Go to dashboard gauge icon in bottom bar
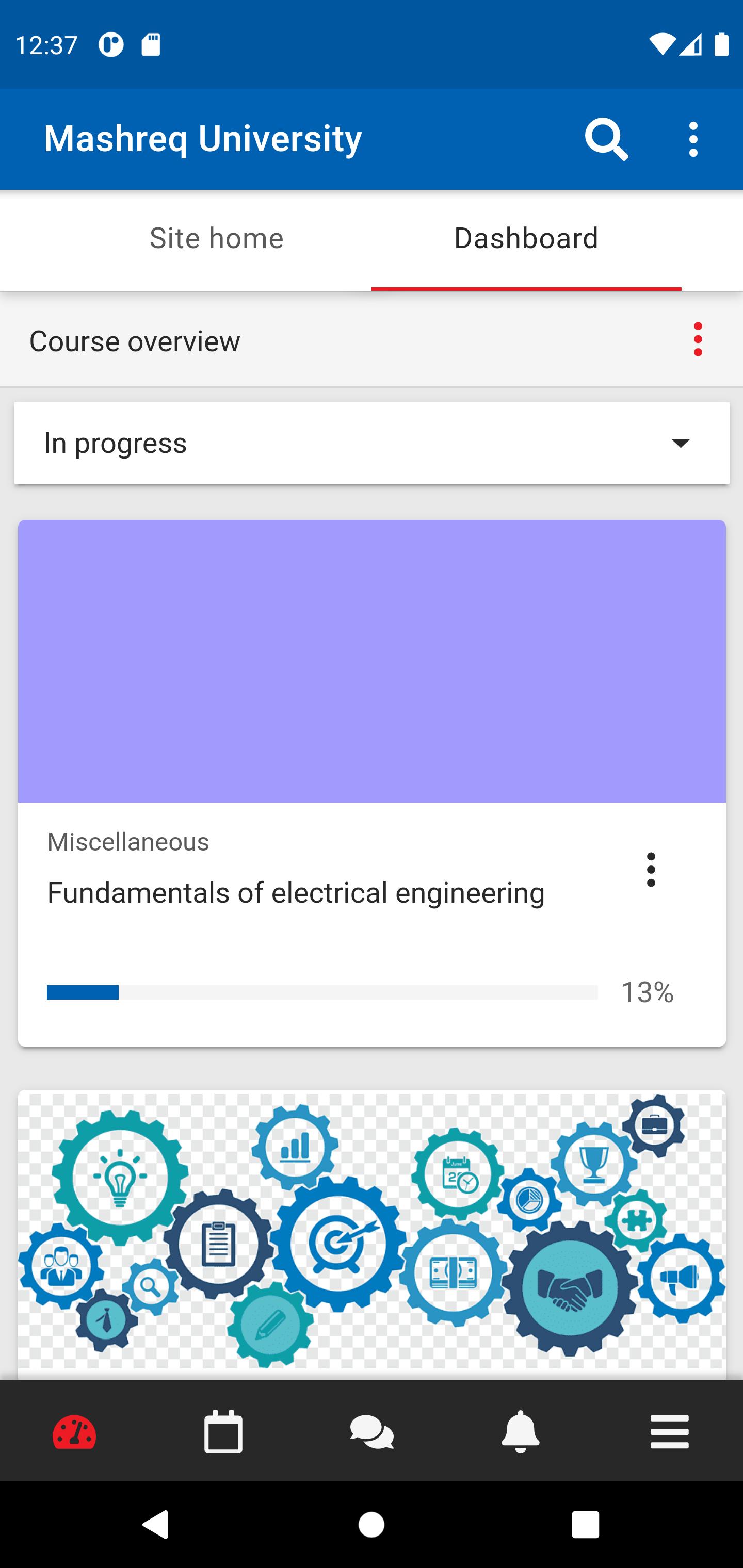743x1568 pixels. 74,1432
